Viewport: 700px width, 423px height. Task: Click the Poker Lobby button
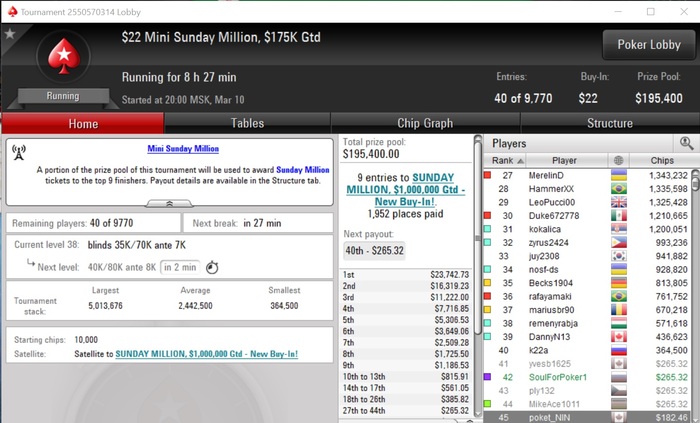point(649,45)
